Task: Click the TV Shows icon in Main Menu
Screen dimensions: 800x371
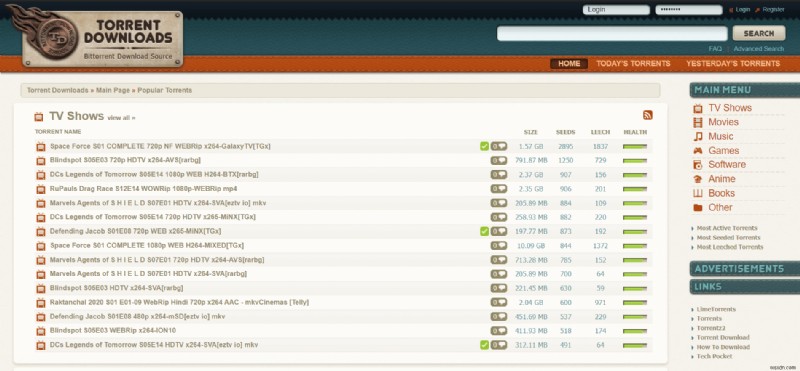Action: tap(698, 108)
